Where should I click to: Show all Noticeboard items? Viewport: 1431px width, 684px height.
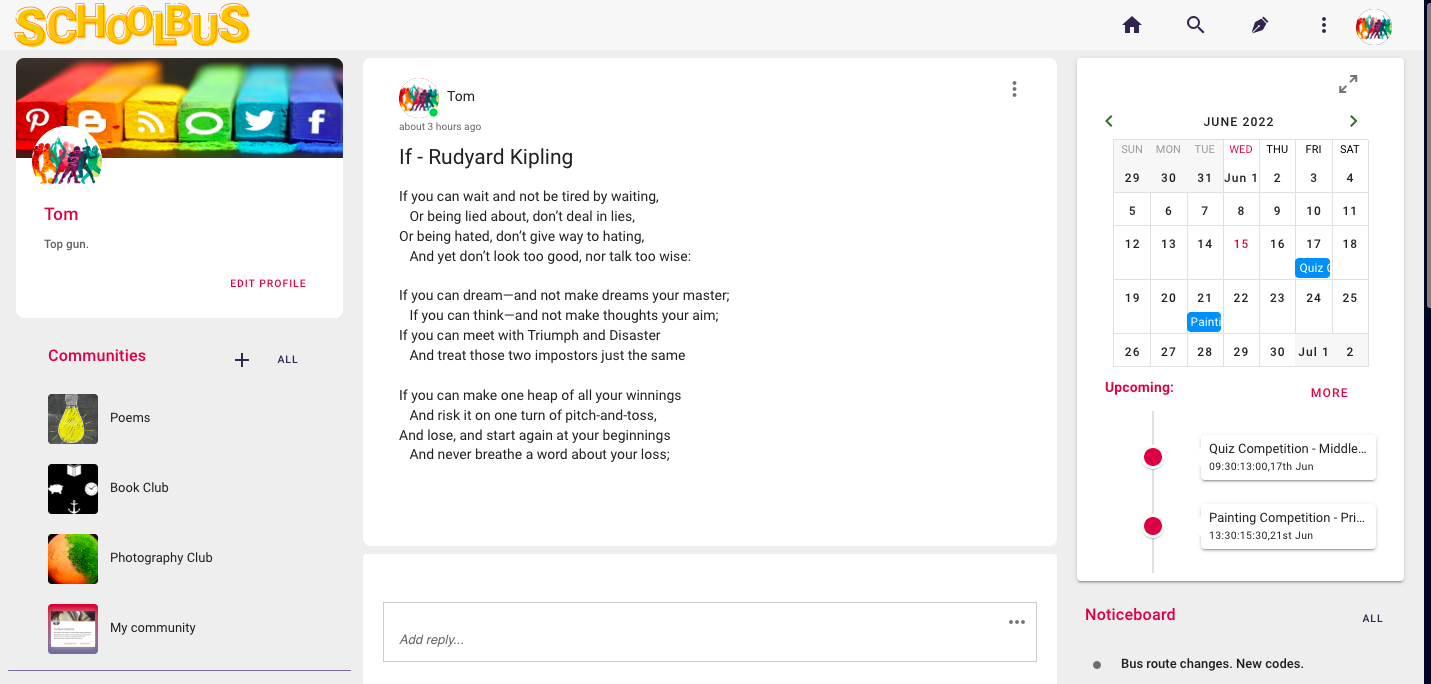click(x=1372, y=619)
